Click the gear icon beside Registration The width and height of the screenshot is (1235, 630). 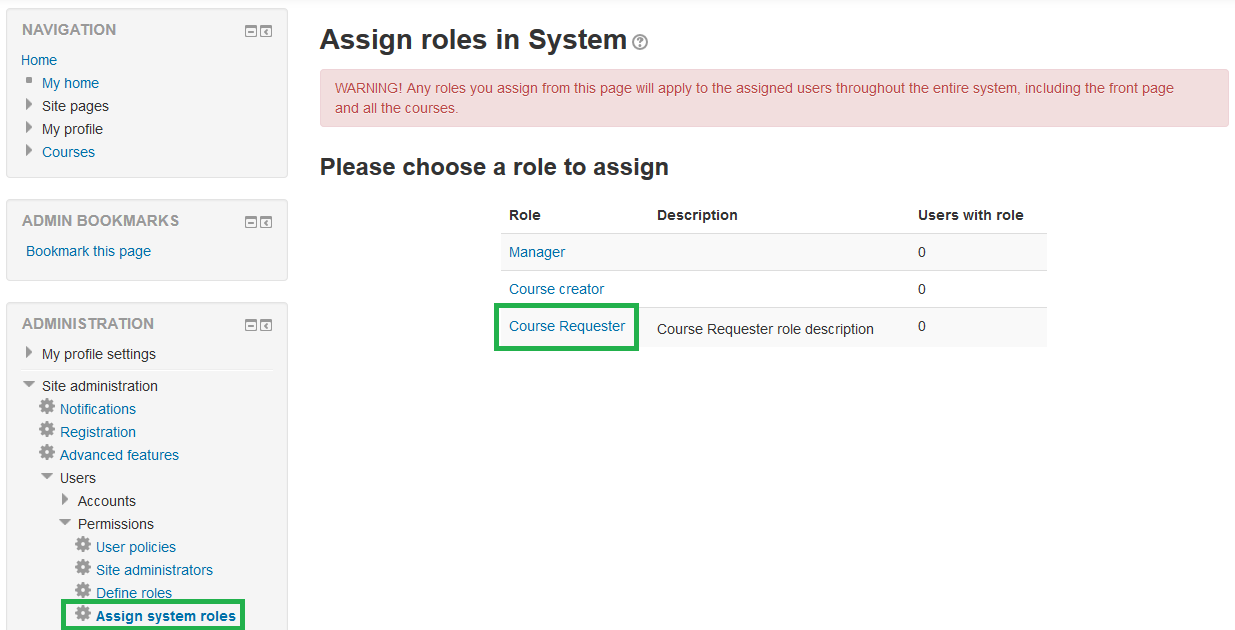click(47, 430)
